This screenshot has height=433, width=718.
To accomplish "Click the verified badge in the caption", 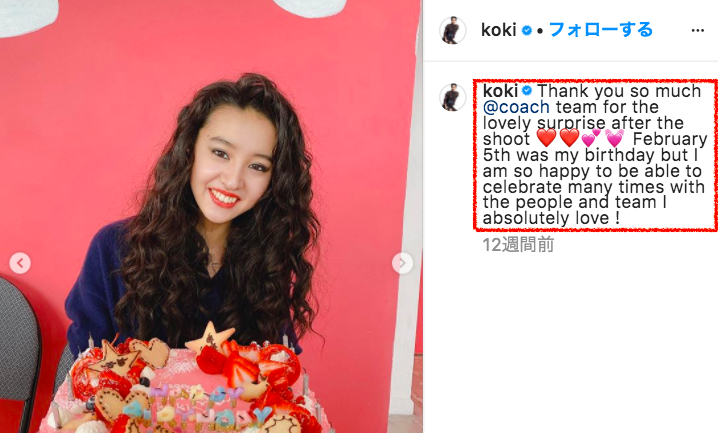I will [527, 91].
